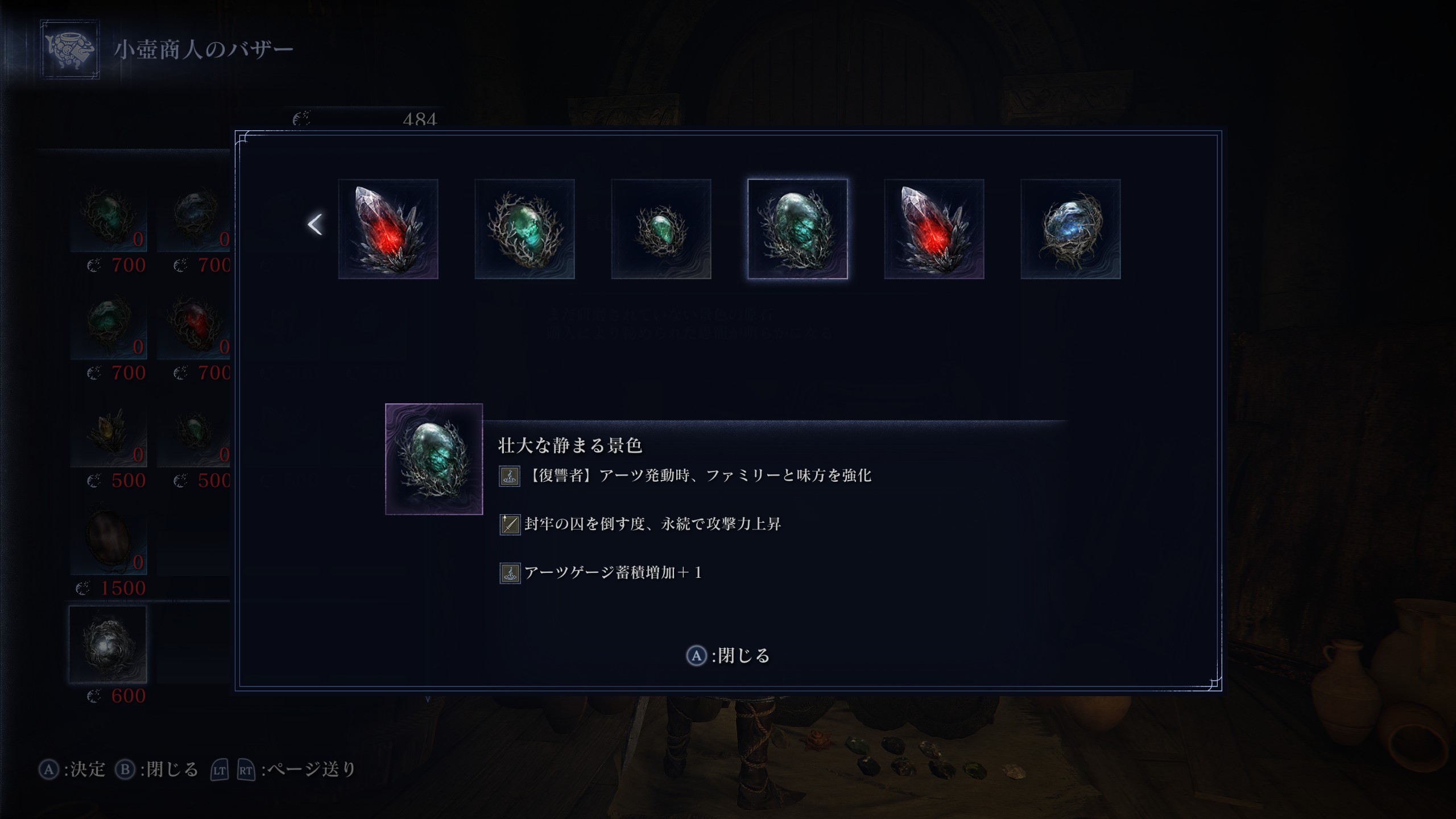The width and height of the screenshot is (1456, 819).
Task: Select the black oval item priced 1500
Action: click(x=108, y=537)
